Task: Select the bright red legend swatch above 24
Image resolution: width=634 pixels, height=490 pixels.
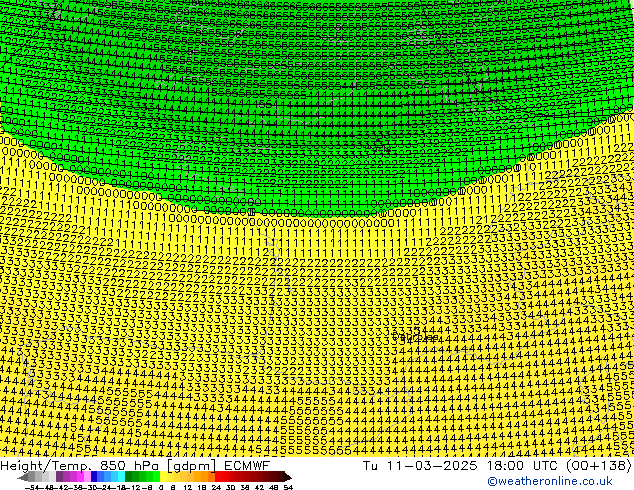Action: click(x=218, y=476)
